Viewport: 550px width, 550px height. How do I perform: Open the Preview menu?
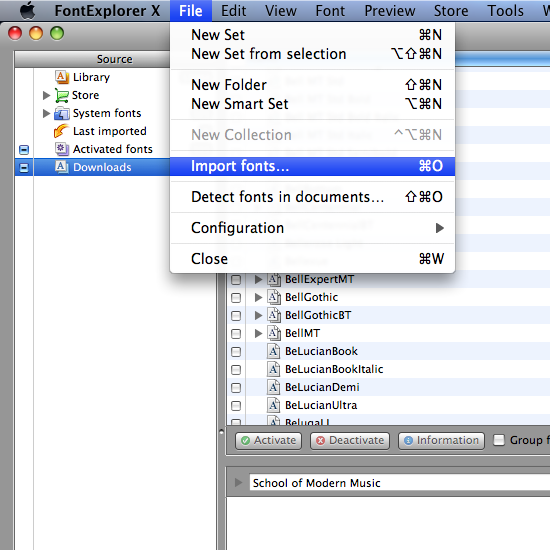point(390,11)
